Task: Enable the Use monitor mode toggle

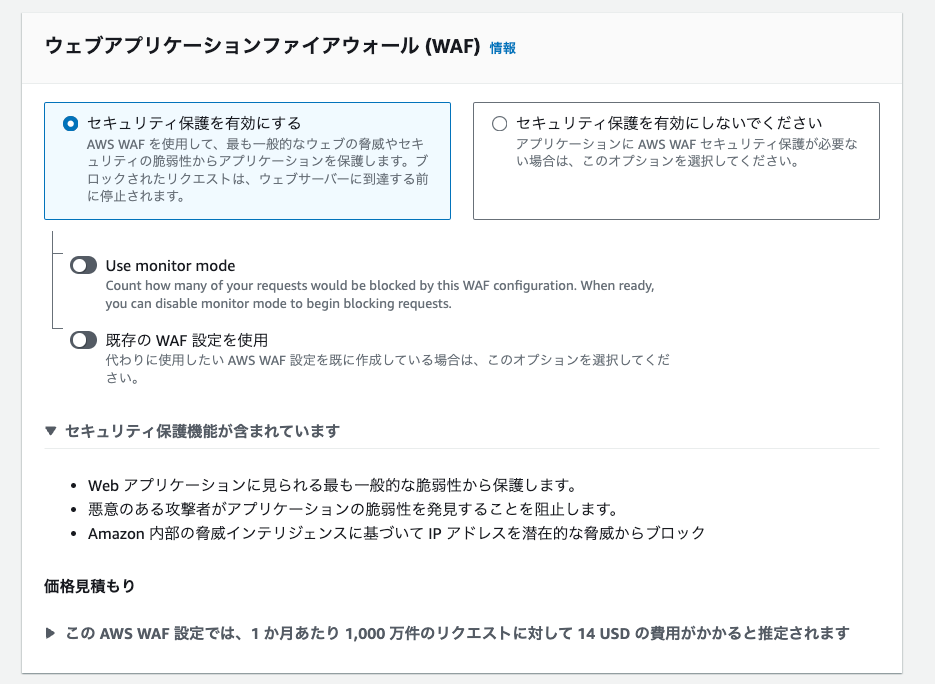Action: click(83, 265)
